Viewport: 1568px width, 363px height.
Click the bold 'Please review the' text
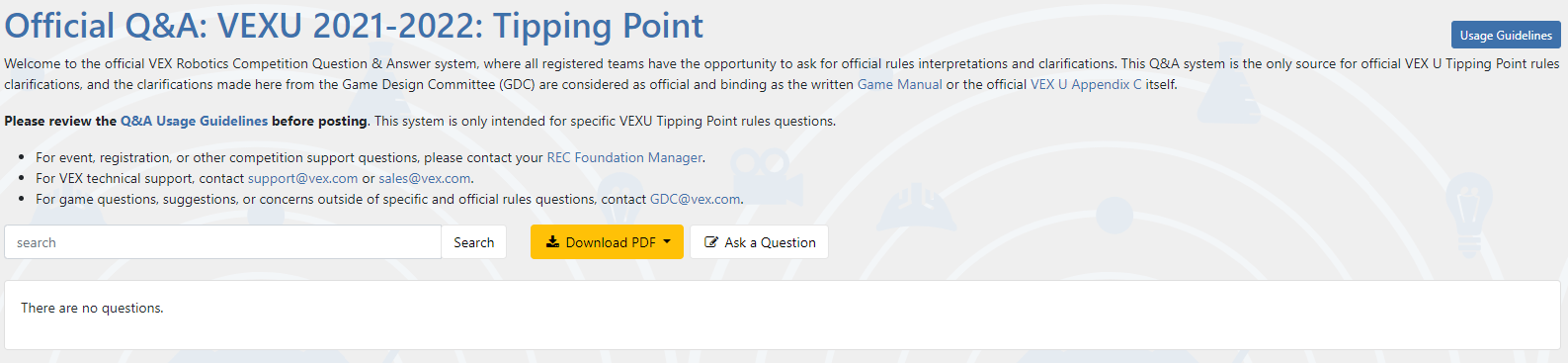(x=60, y=121)
